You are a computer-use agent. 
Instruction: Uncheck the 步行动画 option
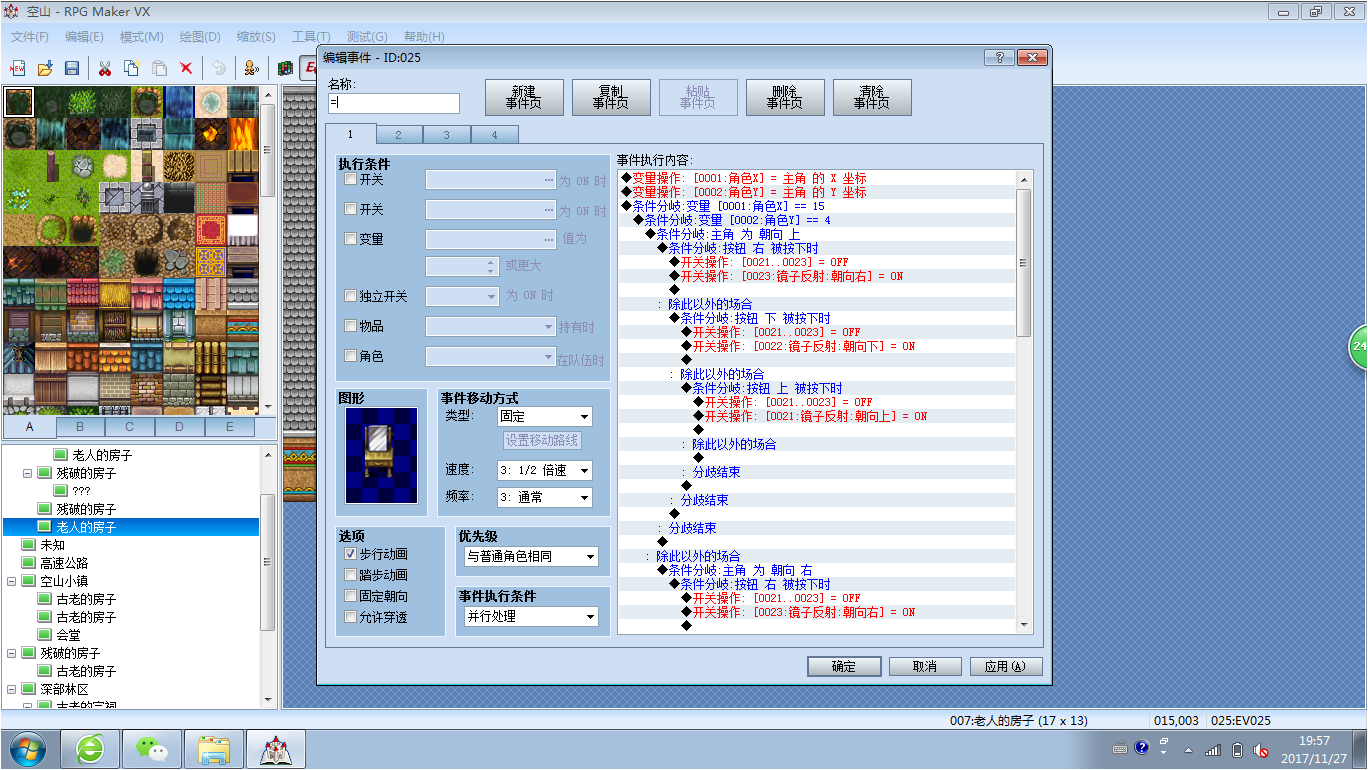click(350, 554)
